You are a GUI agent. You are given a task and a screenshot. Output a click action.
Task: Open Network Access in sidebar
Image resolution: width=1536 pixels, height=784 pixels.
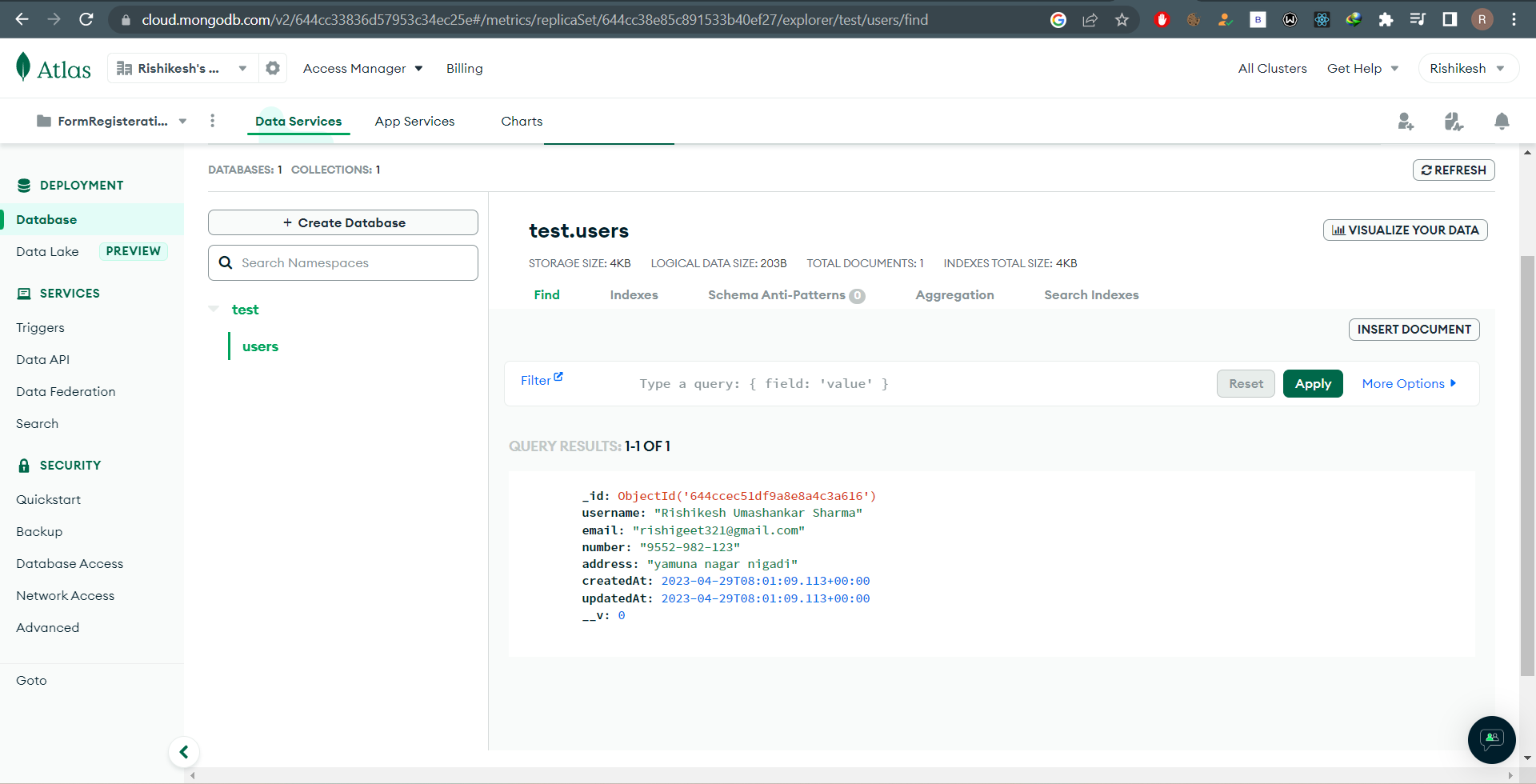pyautogui.click(x=65, y=596)
